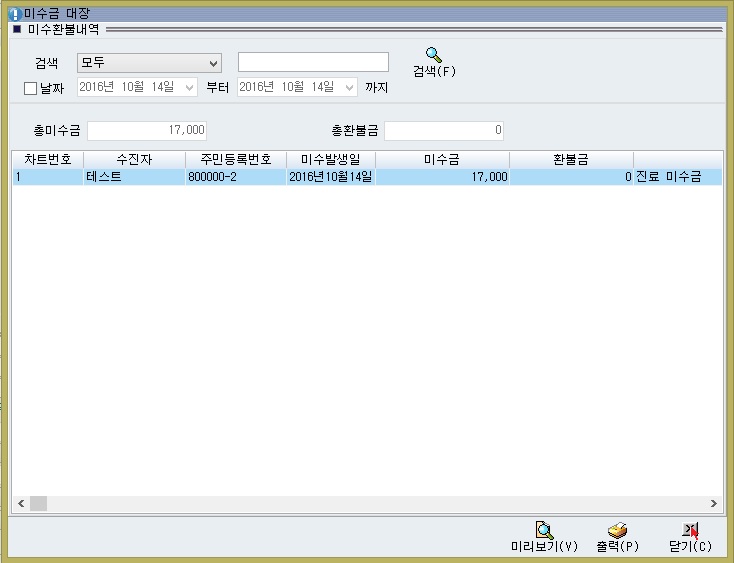This screenshot has height=563, width=734.
Task: Select the 테스트 patient row
Action: tap(133, 177)
